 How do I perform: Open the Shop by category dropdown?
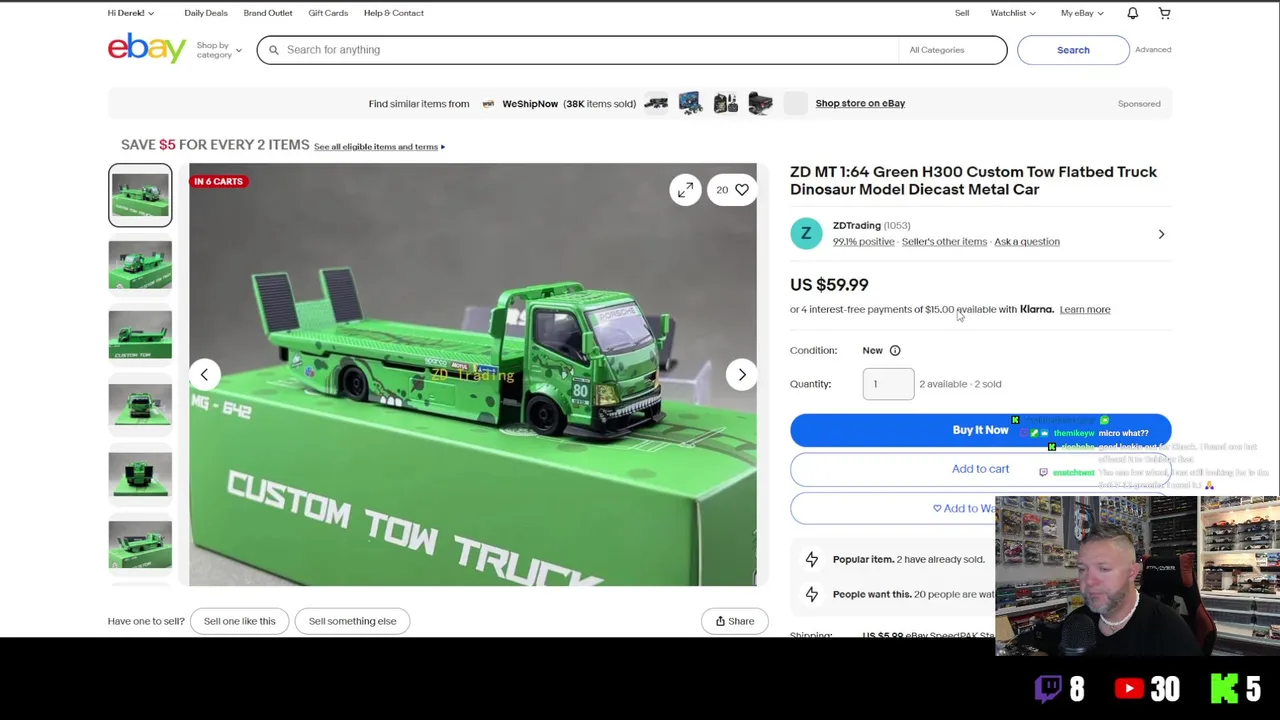pyautogui.click(x=219, y=50)
